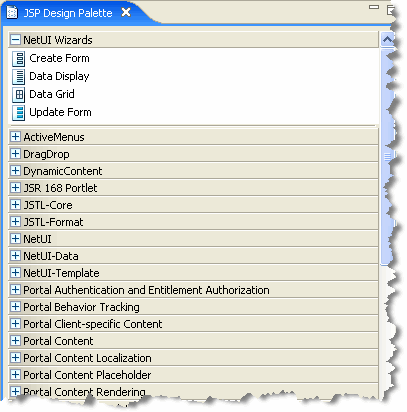The height and width of the screenshot is (412, 407).
Task: Click the NetUI-Template header text
Action: coord(61,273)
